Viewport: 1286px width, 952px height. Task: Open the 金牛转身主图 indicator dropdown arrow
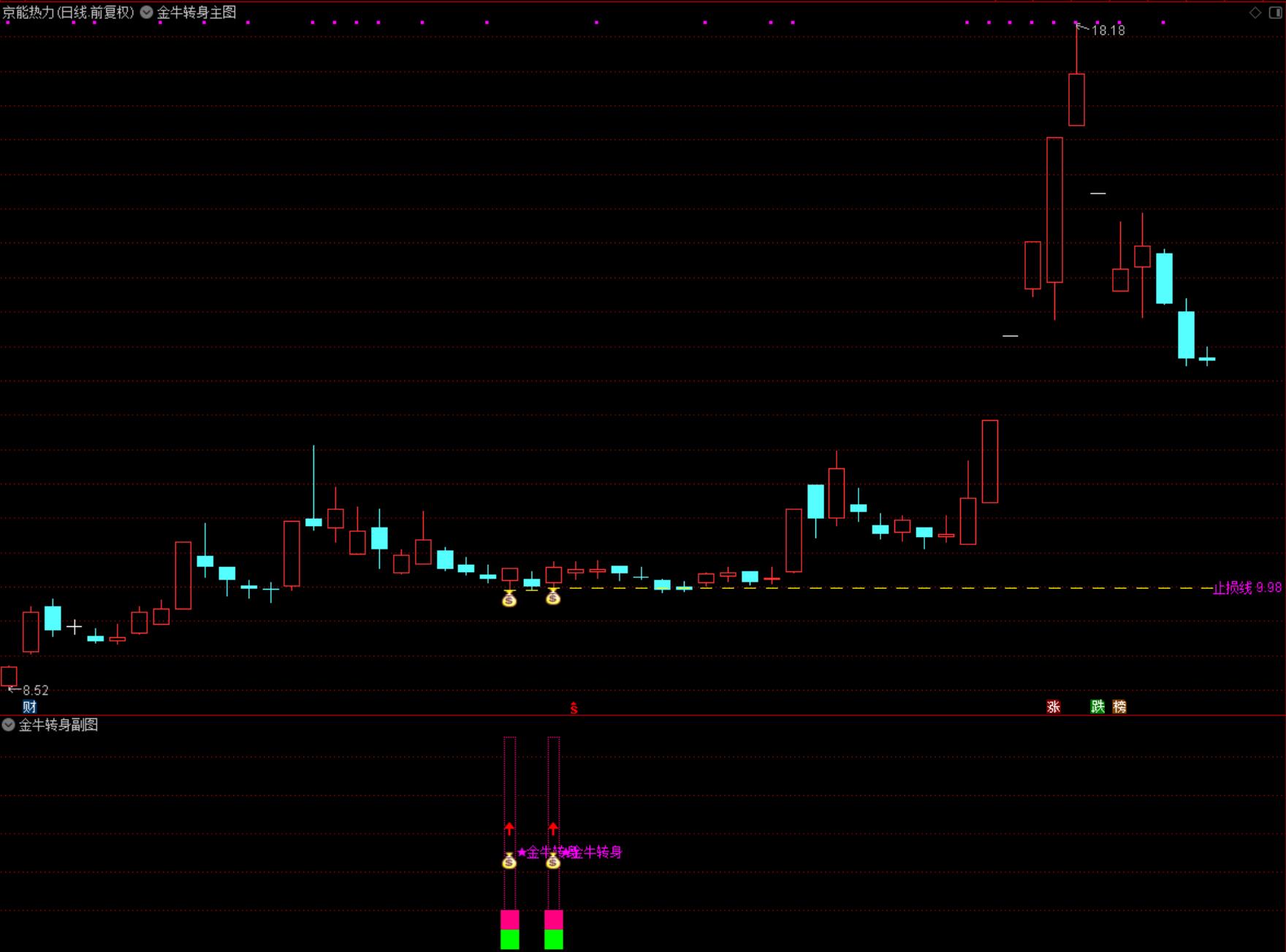(x=147, y=12)
